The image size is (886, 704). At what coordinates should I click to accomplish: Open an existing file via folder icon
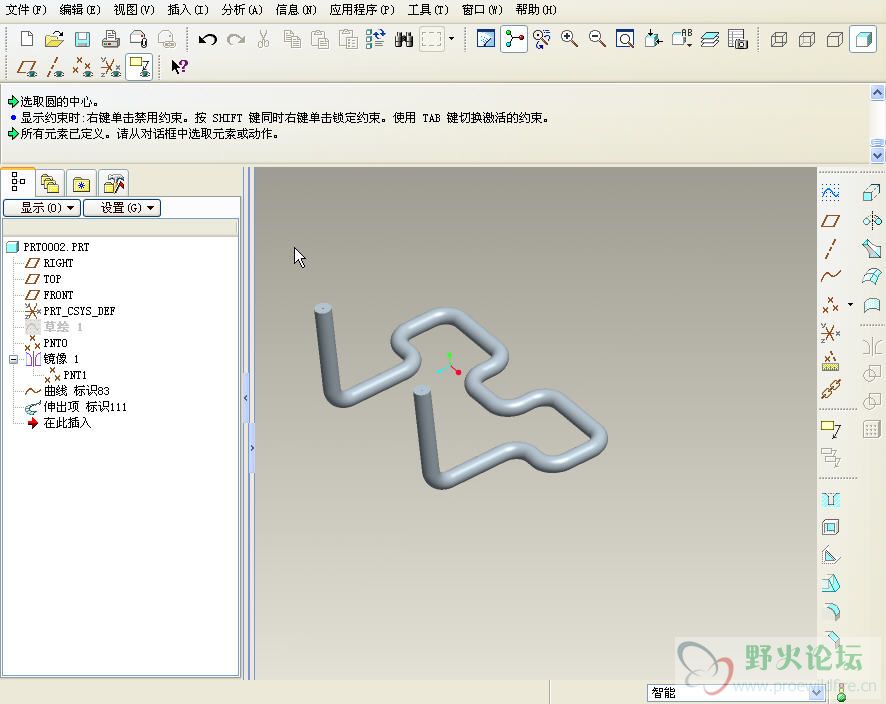click(x=54, y=39)
